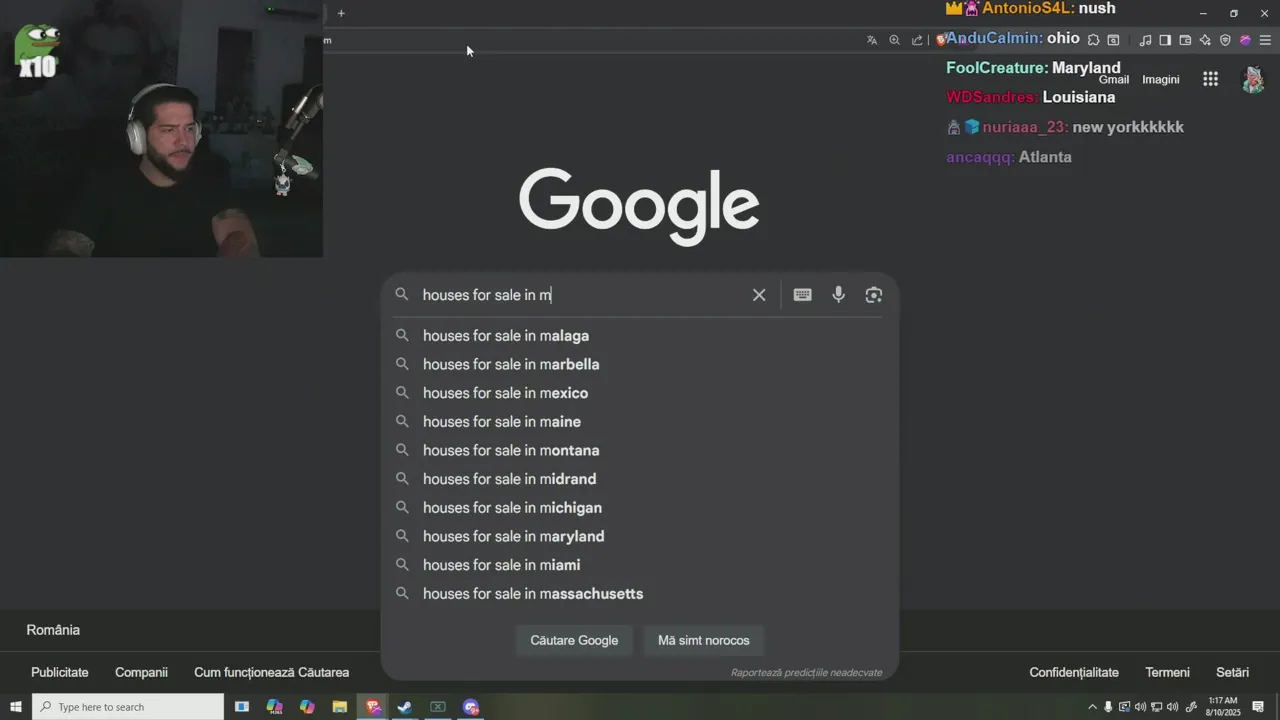Open the browser hamburger menu
Screen dimensions: 1280x720
click(x=1265, y=40)
